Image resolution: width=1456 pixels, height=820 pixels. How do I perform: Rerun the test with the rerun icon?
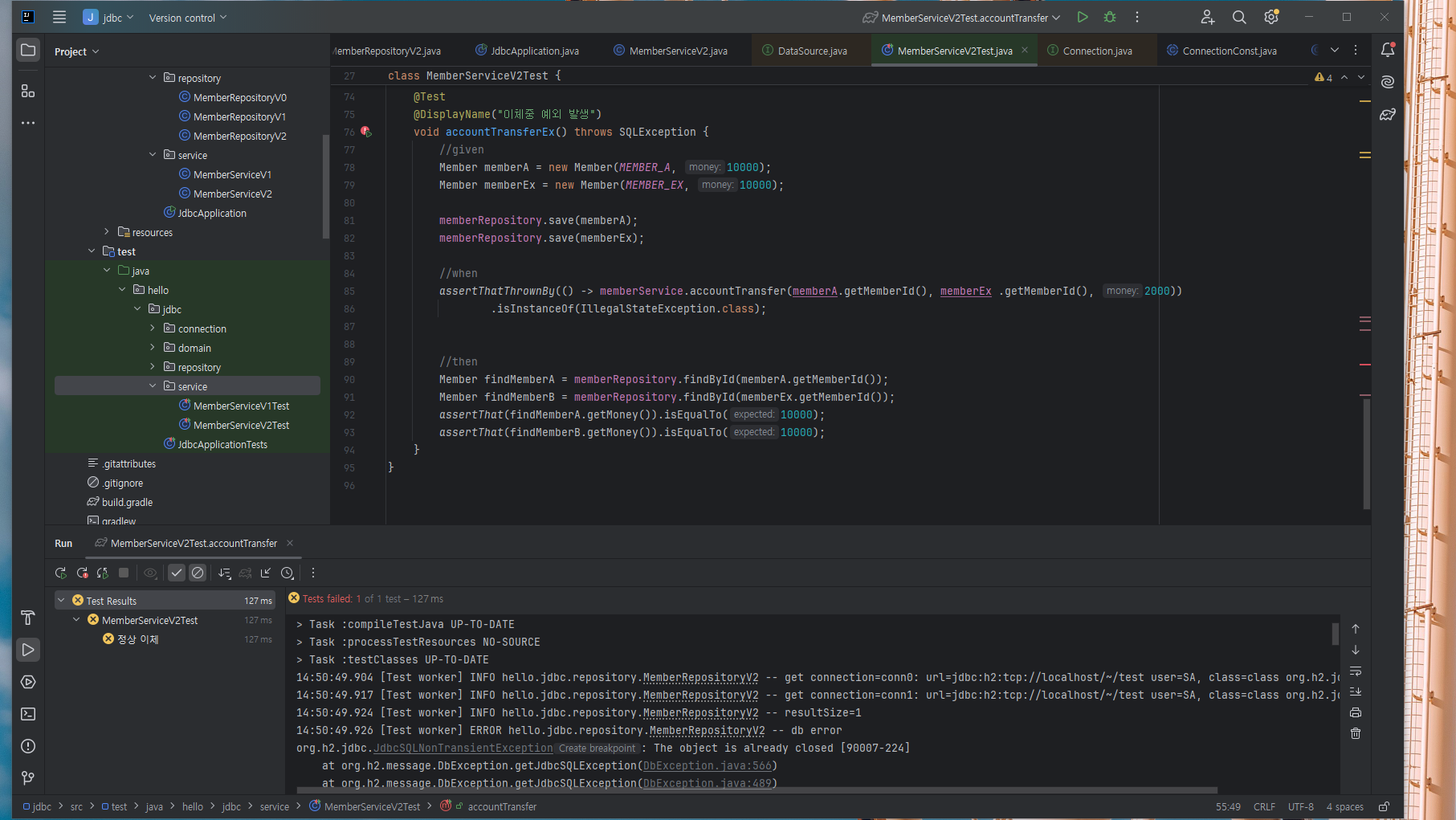60,573
